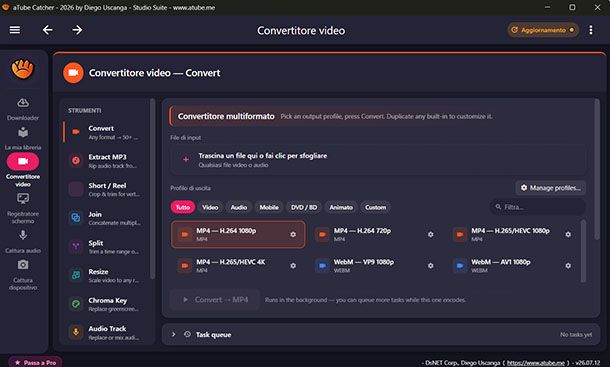Viewport: 610px width, 367px height.
Task: Open the Downloader sidebar section
Action: (x=23, y=109)
